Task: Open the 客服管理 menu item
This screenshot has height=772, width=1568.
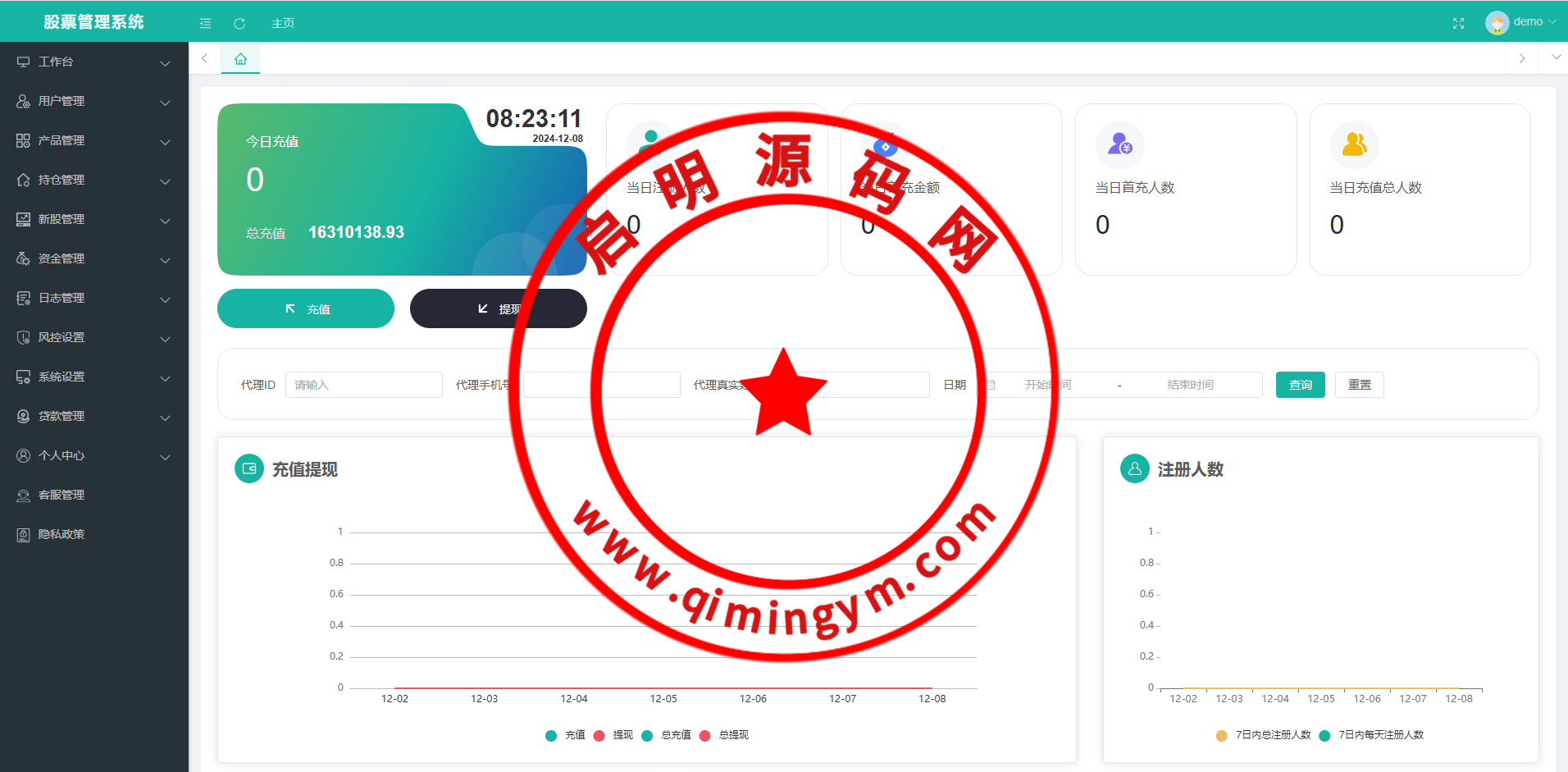Action: tap(62, 495)
